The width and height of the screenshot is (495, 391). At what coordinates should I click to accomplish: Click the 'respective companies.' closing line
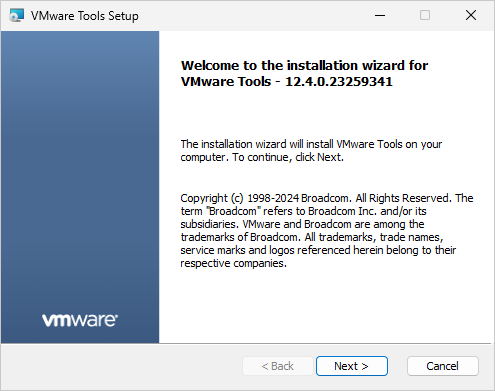[234, 263]
